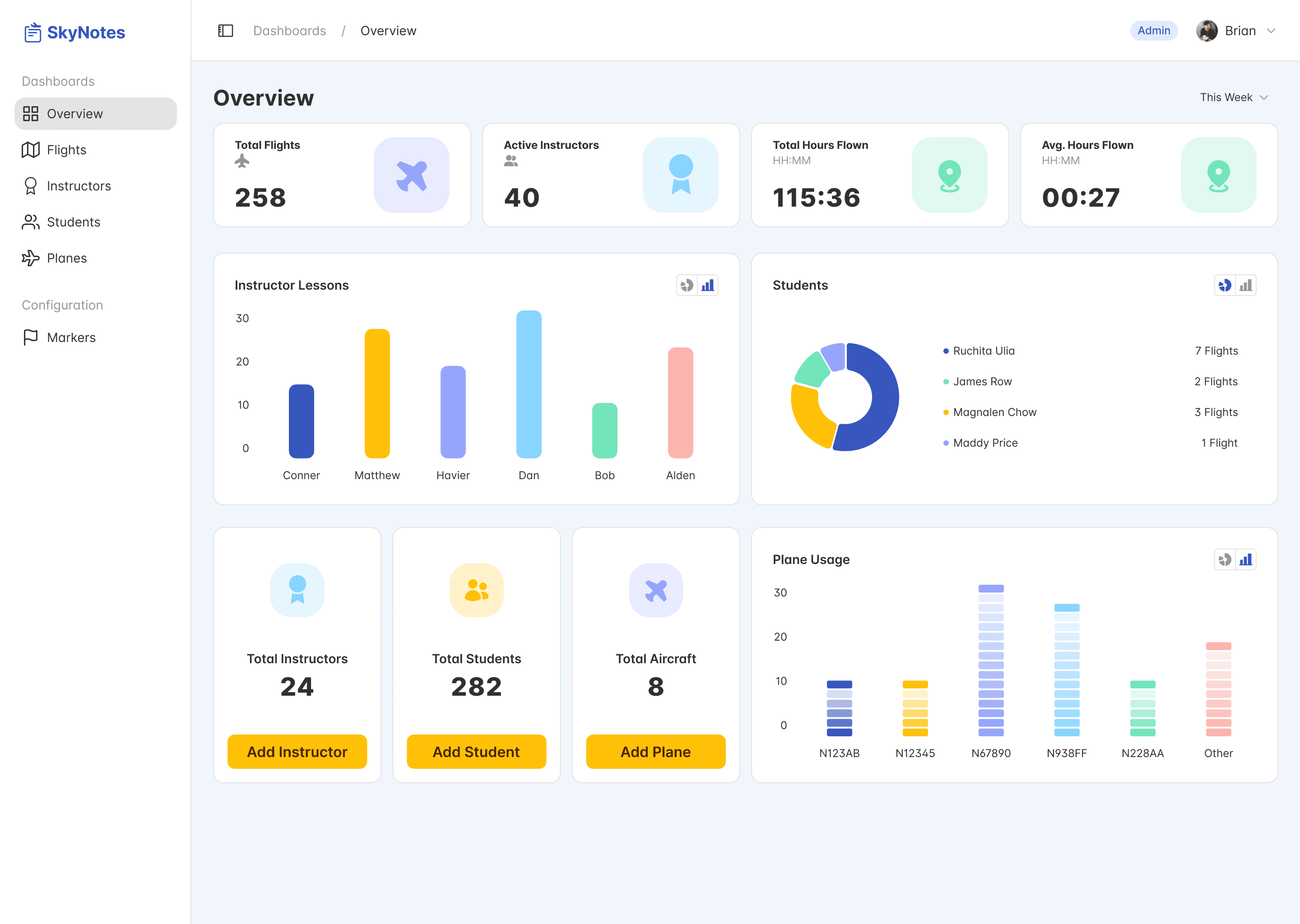
Task: Switch Instructor Lessons to bar chart view
Action: (707, 286)
